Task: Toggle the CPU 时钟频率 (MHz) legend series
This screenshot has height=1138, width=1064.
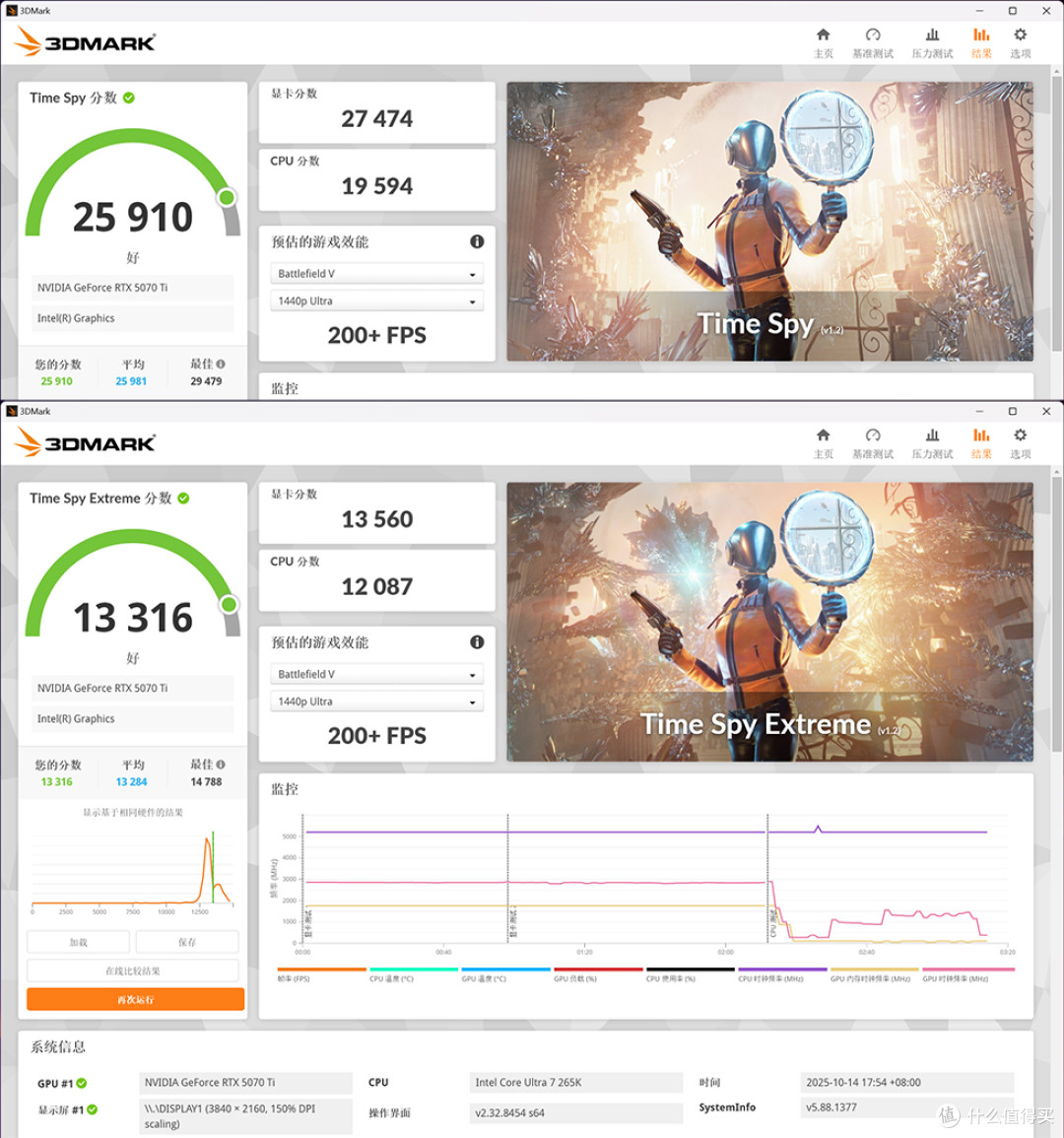Action: point(782,974)
